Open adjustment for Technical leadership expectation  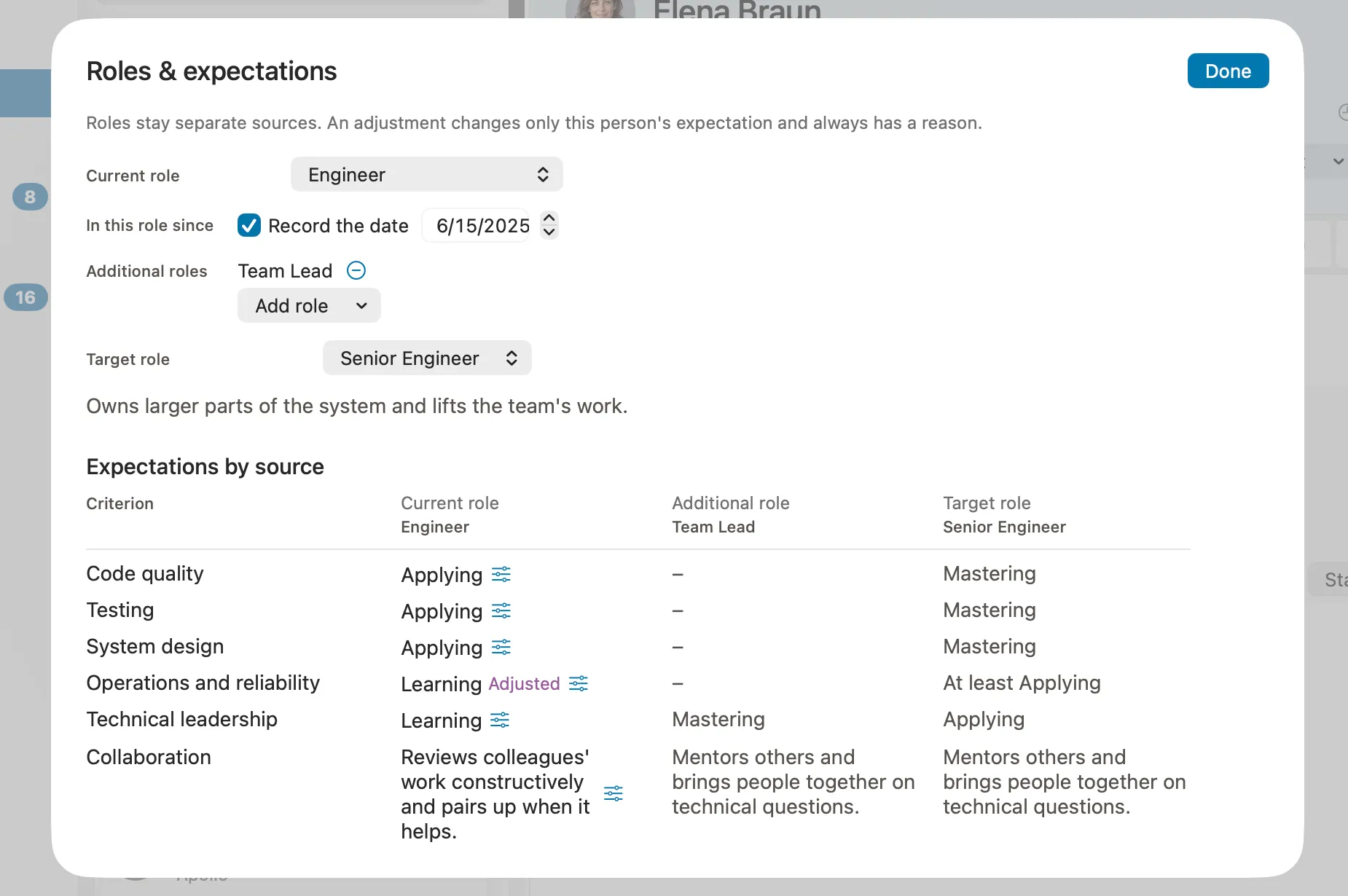point(500,720)
